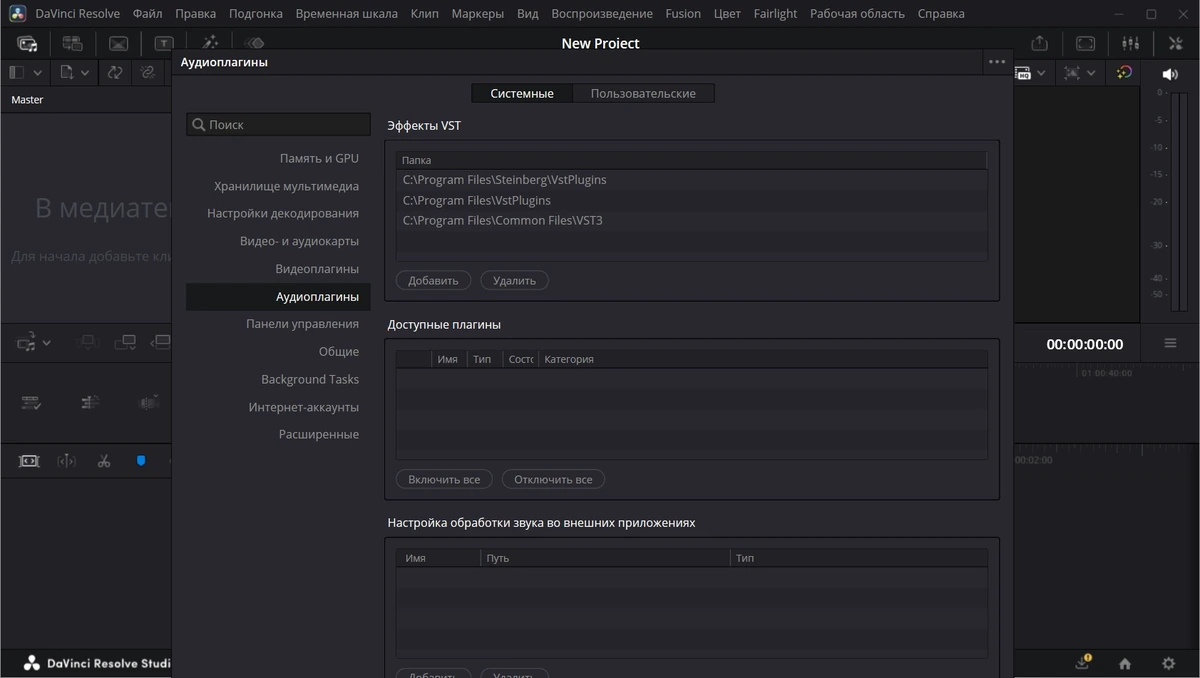The height and width of the screenshot is (678, 1200).
Task: Open the Файл menu
Action: tap(147, 14)
